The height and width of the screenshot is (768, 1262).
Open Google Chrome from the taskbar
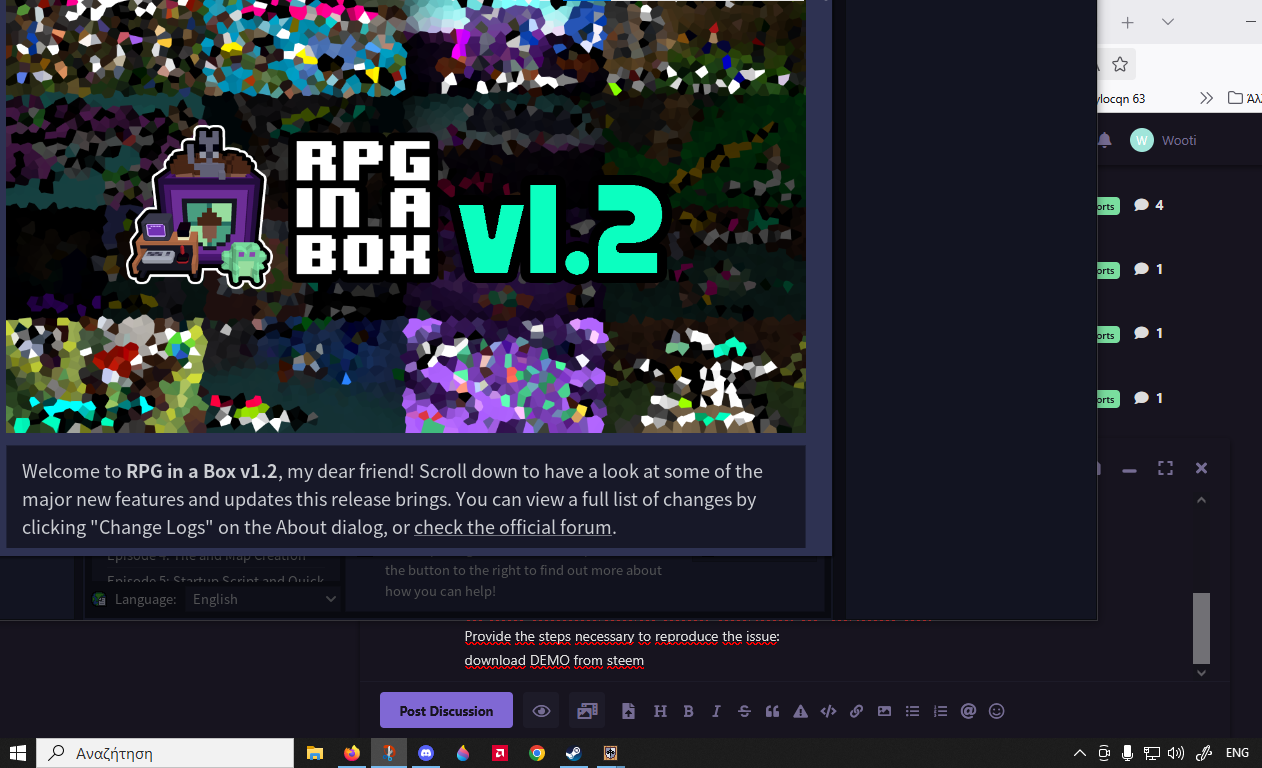(537, 753)
